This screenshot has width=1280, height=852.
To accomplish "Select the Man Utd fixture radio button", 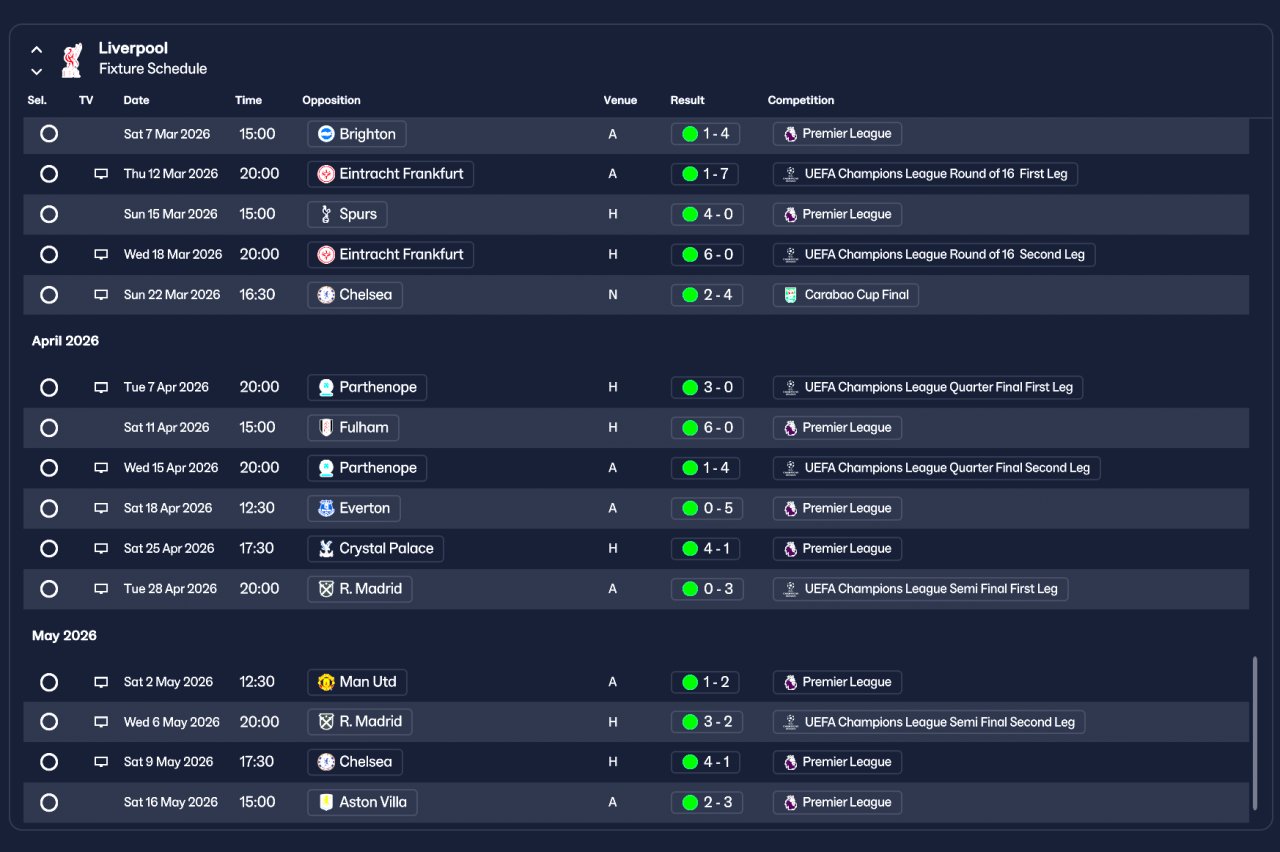I will [x=49, y=682].
